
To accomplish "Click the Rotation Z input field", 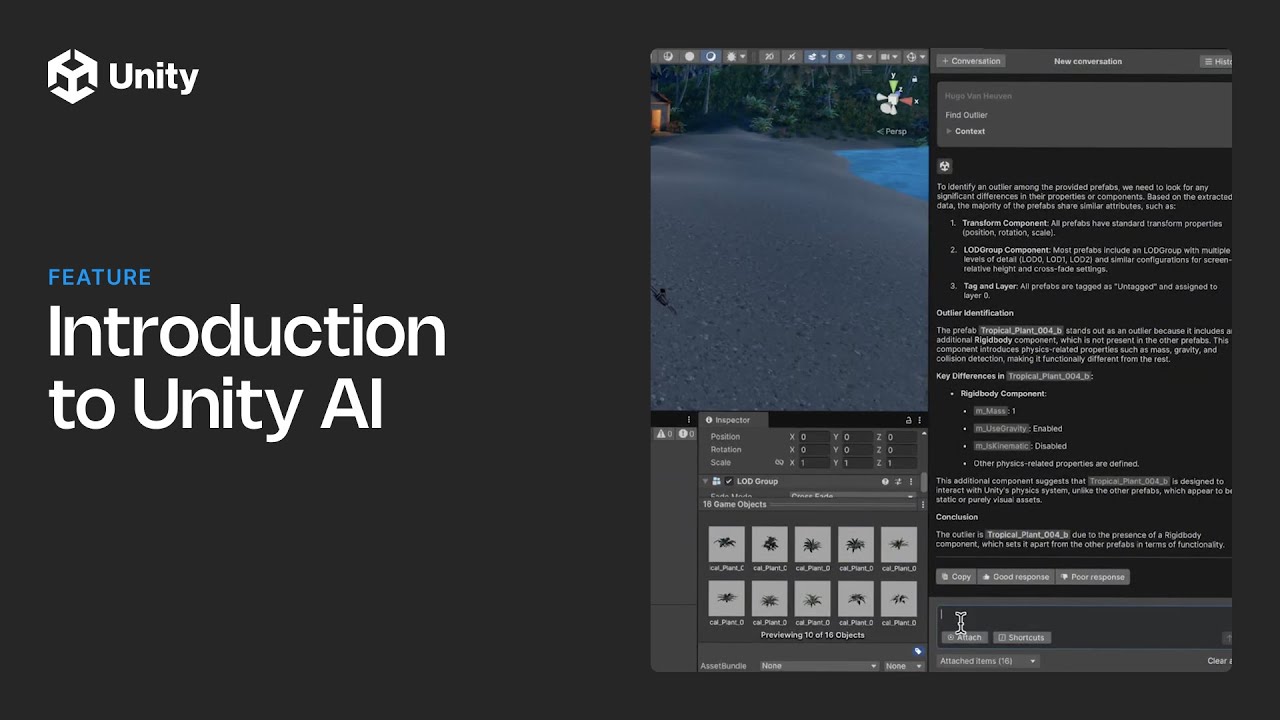I will [902, 450].
